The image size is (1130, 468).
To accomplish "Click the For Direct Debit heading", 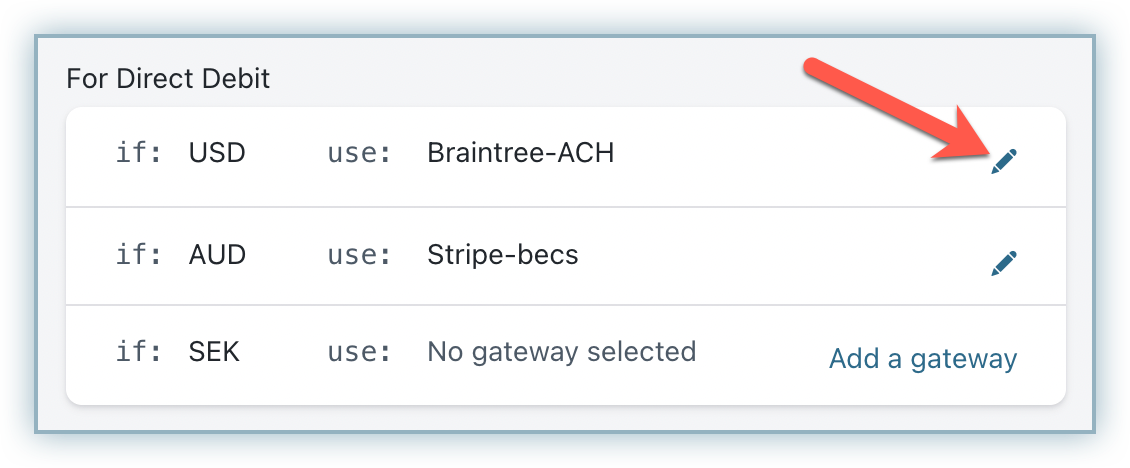I will pyautogui.click(x=168, y=78).
